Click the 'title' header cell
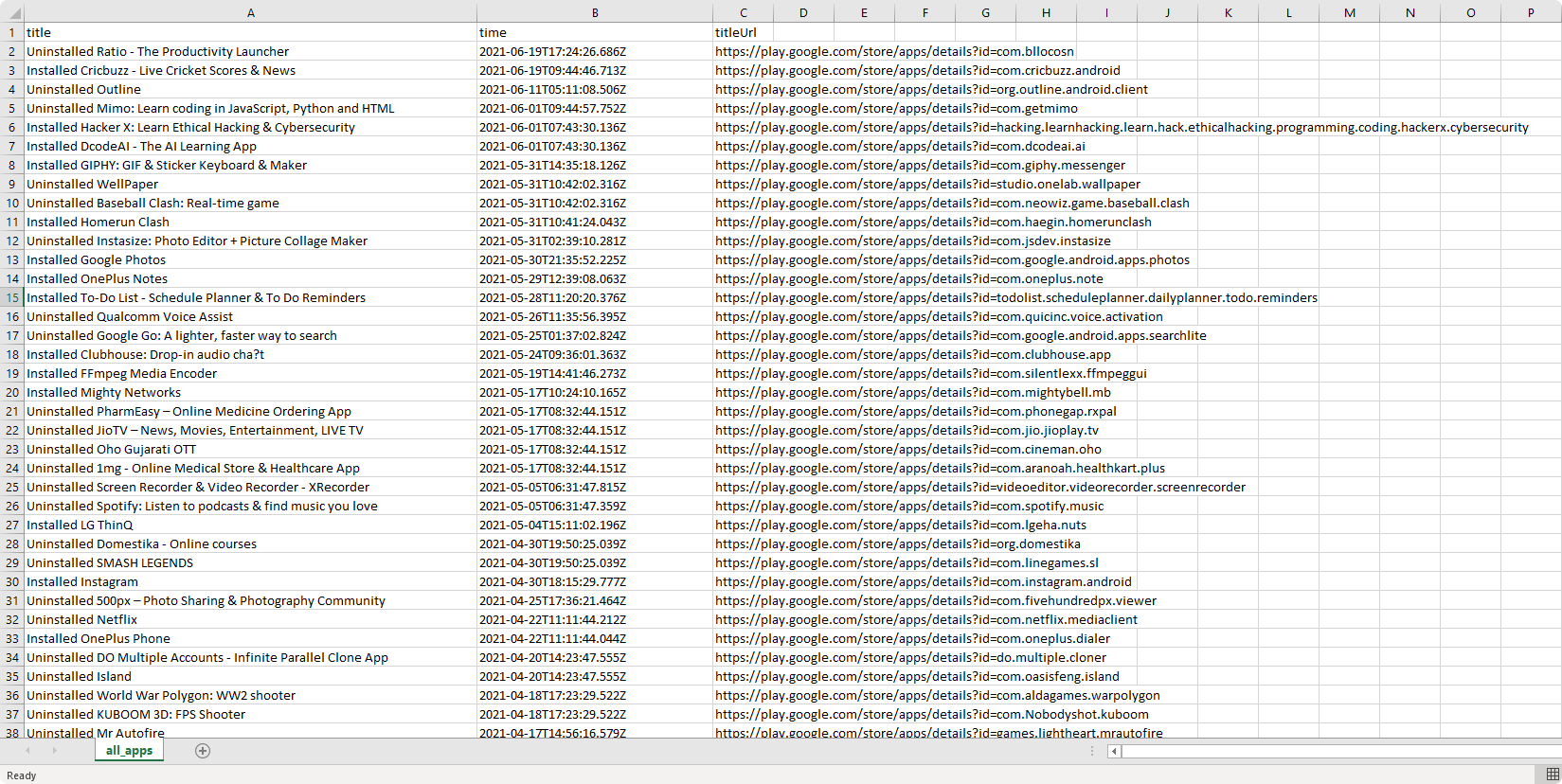The width and height of the screenshot is (1562, 784). point(250,32)
